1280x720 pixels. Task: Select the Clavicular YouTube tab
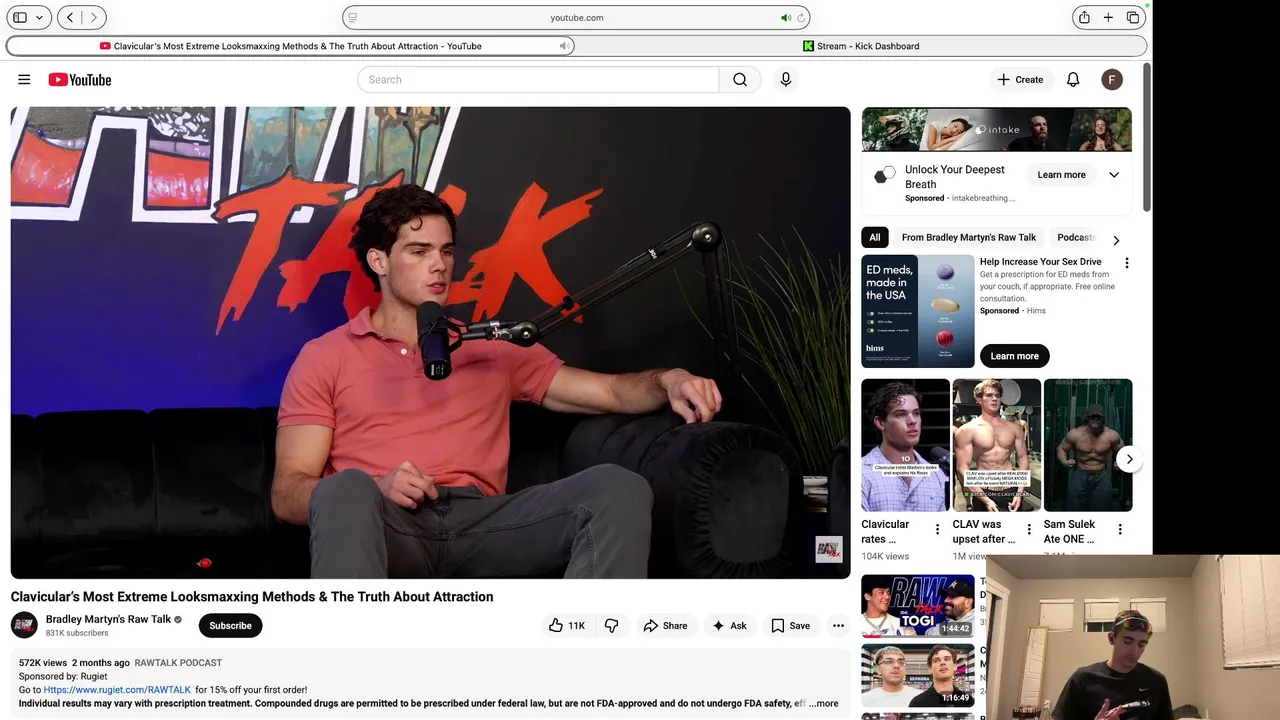pos(290,46)
